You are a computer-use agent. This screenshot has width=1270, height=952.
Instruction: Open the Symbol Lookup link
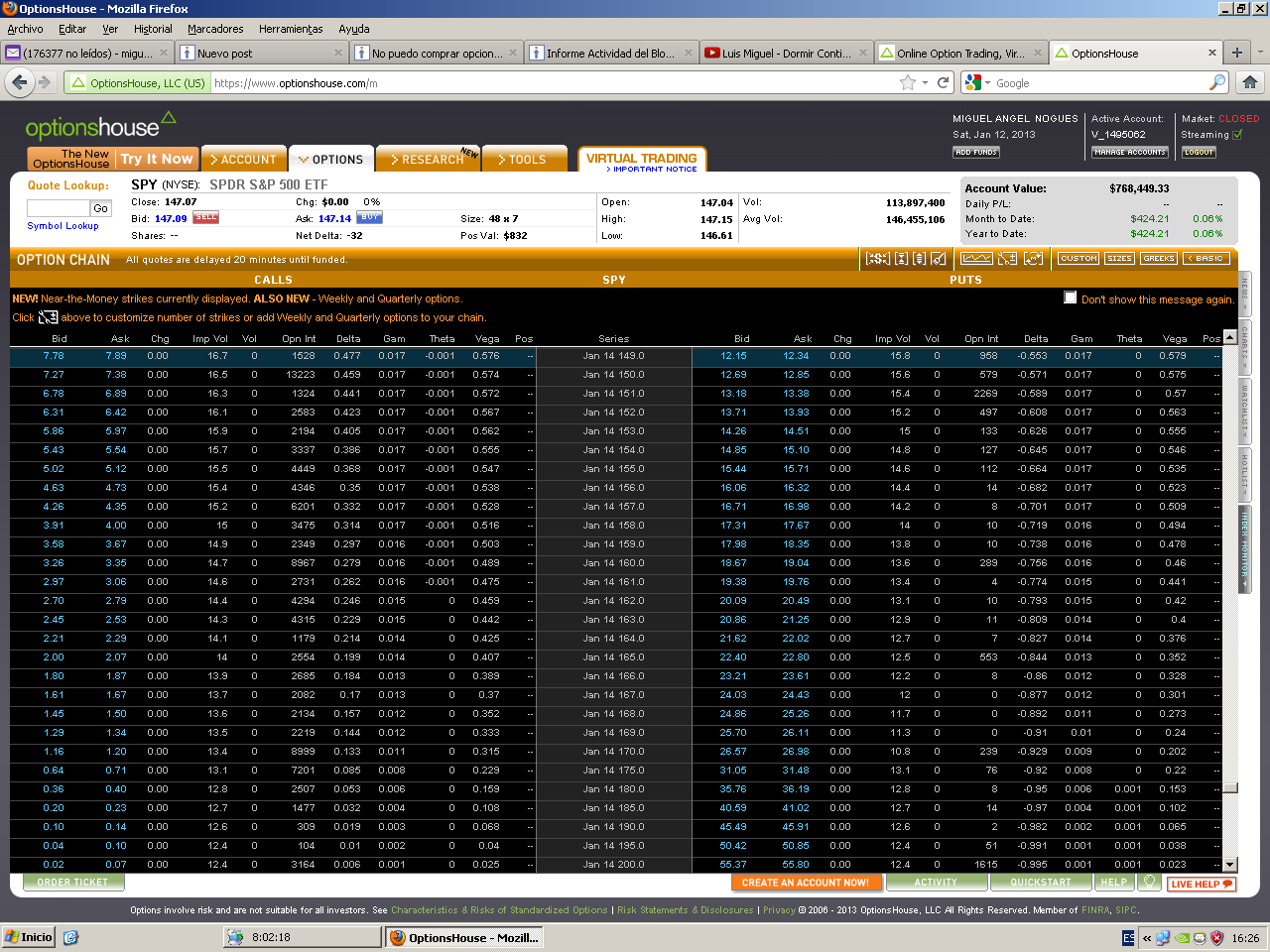[63, 226]
